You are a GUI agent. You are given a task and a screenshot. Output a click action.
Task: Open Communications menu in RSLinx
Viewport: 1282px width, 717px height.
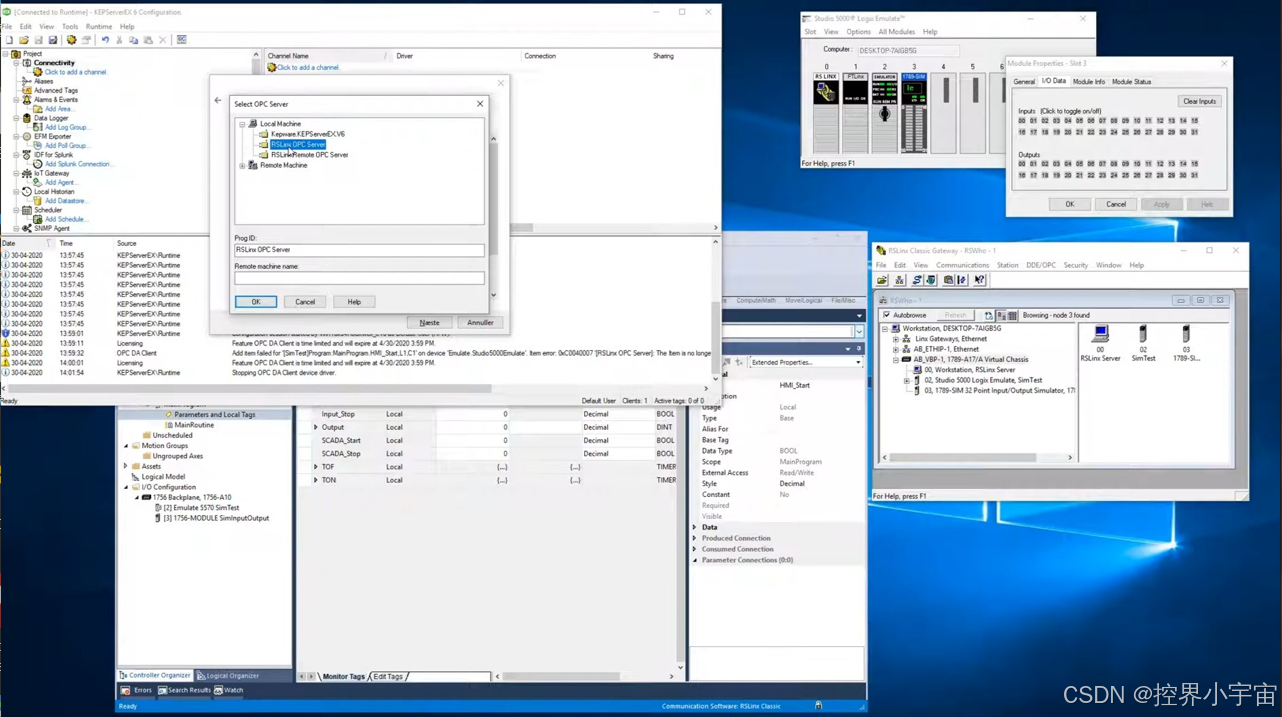pyautogui.click(x=962, y=265)
